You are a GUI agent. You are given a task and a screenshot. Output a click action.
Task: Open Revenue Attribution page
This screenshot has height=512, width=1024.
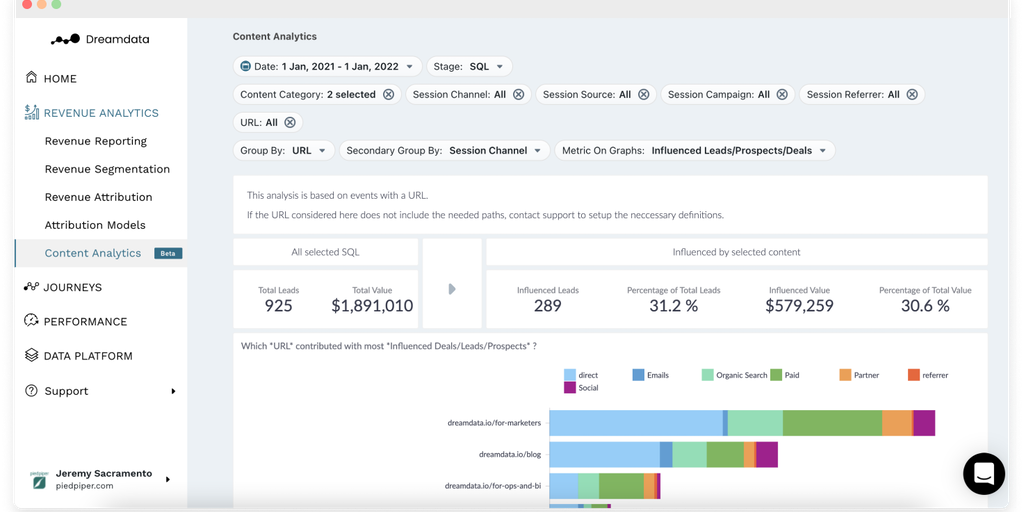point(98,197)
